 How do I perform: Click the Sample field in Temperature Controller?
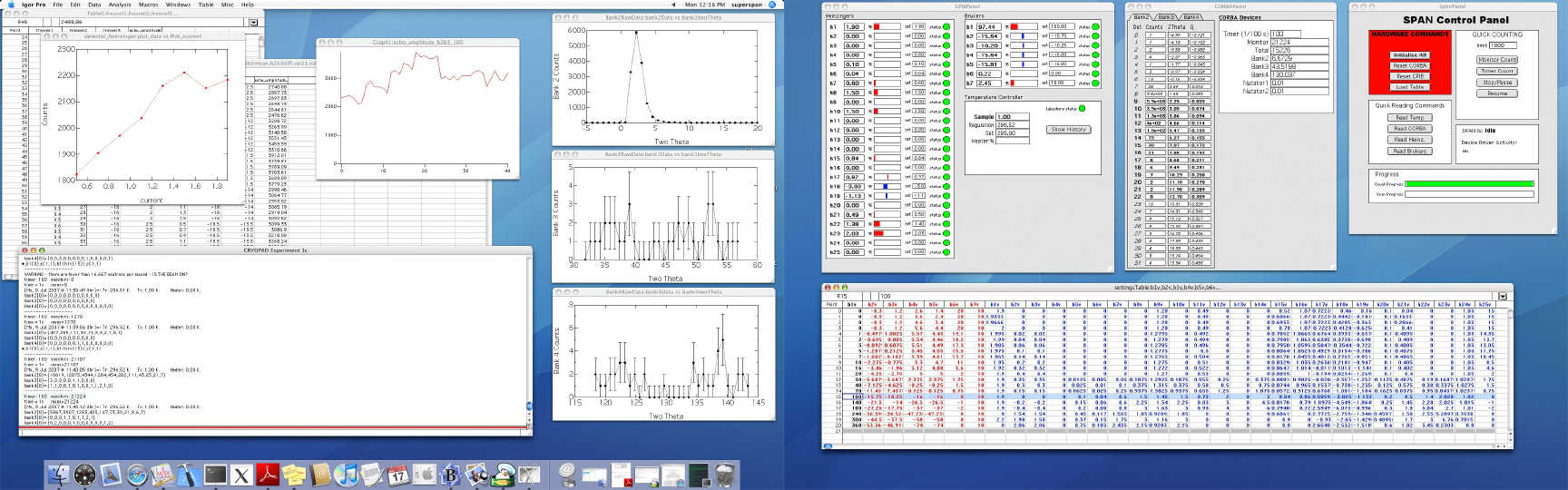1013,117
